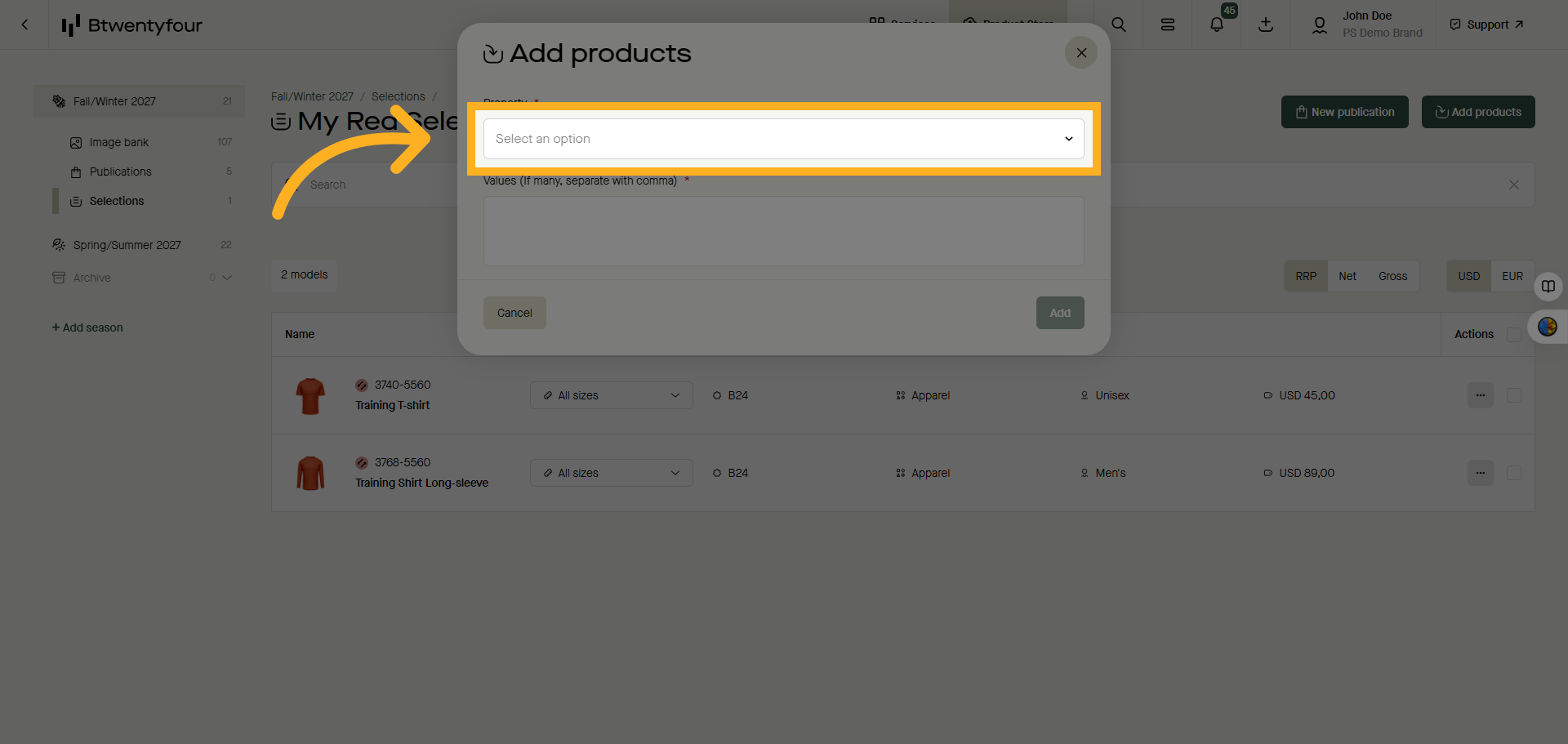Open the documentation book icon on the right edge
The height and width of the screenshot is (744, 1568).
point(1548,287)
